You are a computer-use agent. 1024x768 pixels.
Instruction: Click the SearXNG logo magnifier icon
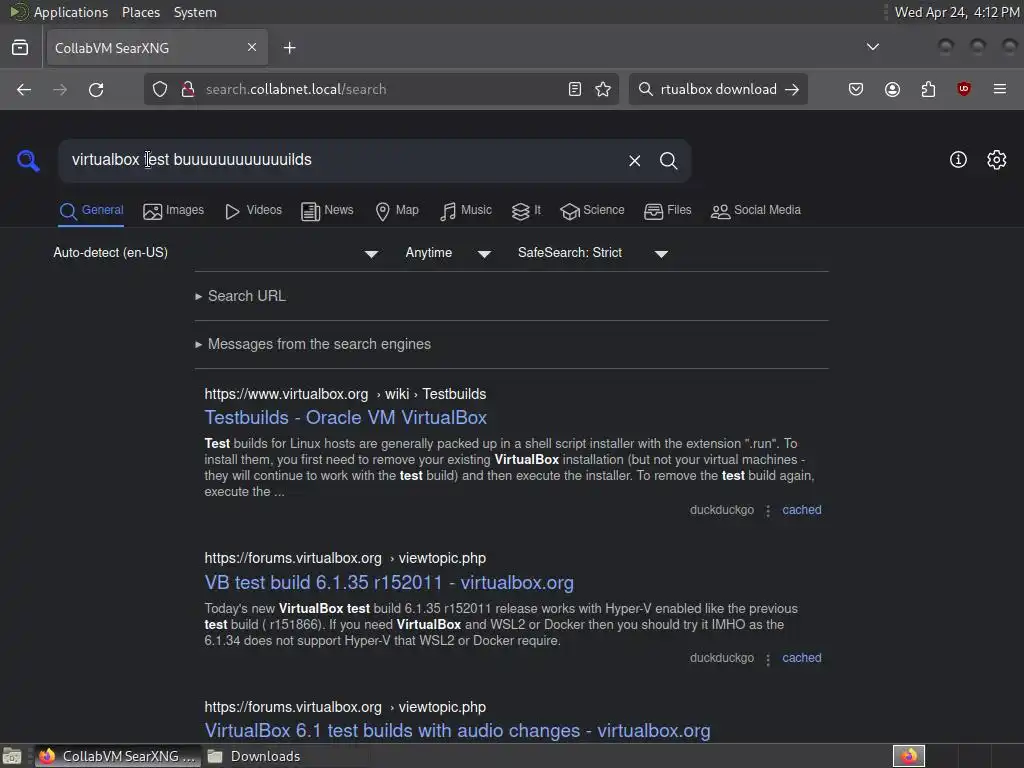28,161
